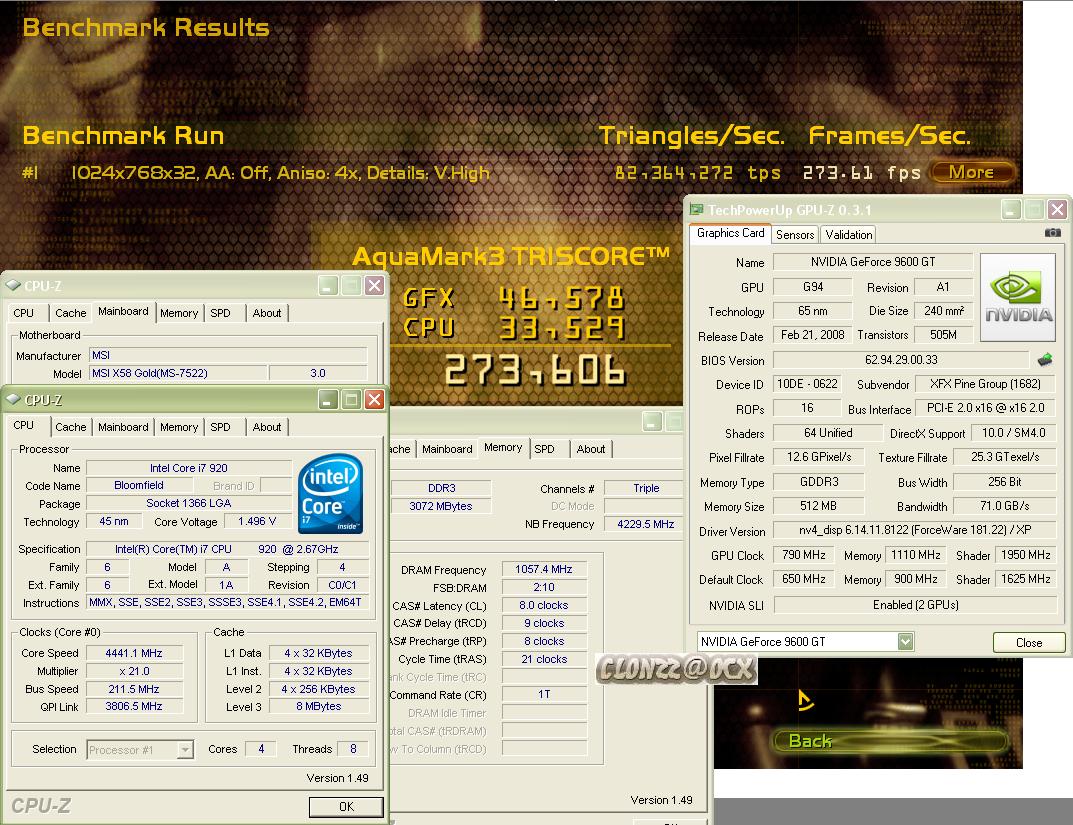Click the mainboard model MSI X58 Gold(MS-7522)
Viewport: 1073px width, 825px height.
pyautogui.click(x=178, y=373)
